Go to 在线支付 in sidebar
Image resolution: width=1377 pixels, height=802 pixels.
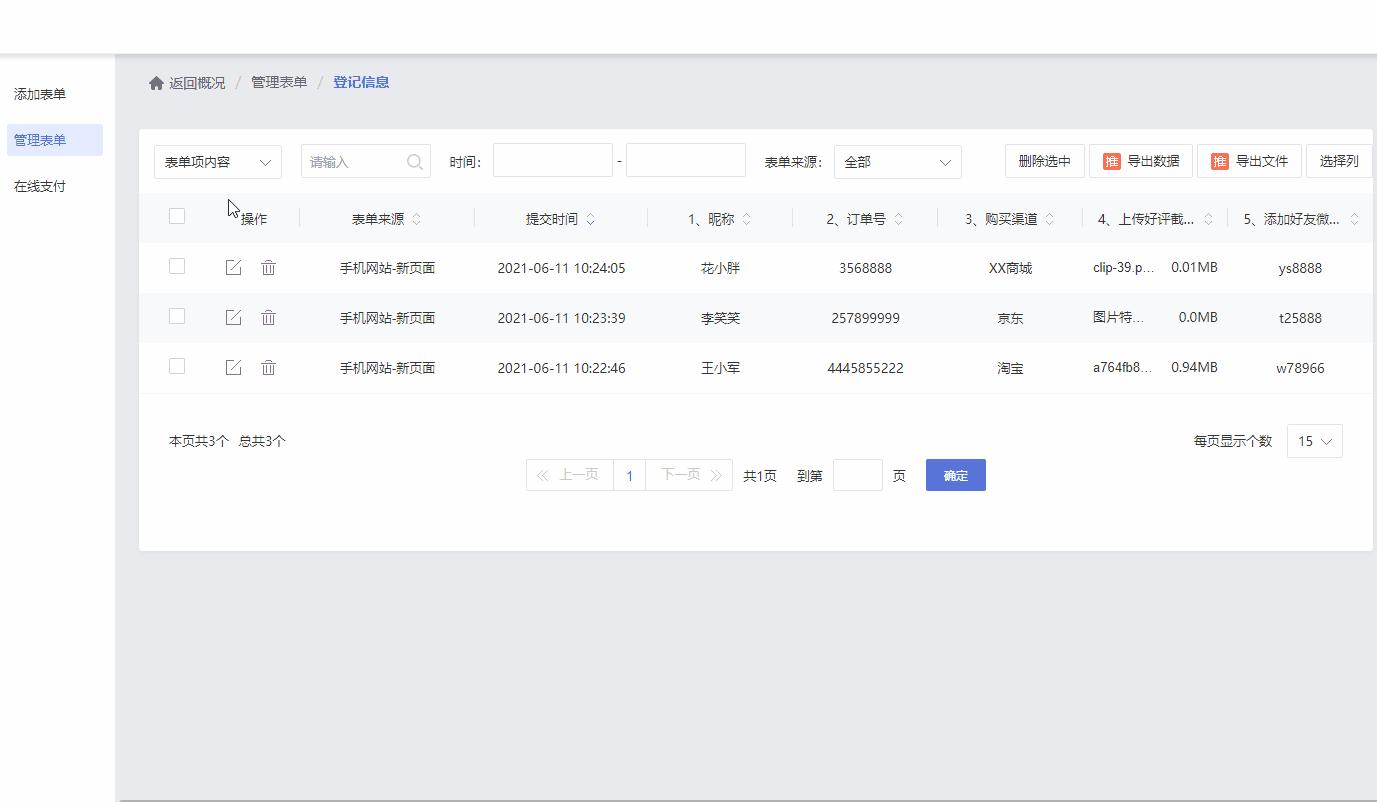coord(40,186)
